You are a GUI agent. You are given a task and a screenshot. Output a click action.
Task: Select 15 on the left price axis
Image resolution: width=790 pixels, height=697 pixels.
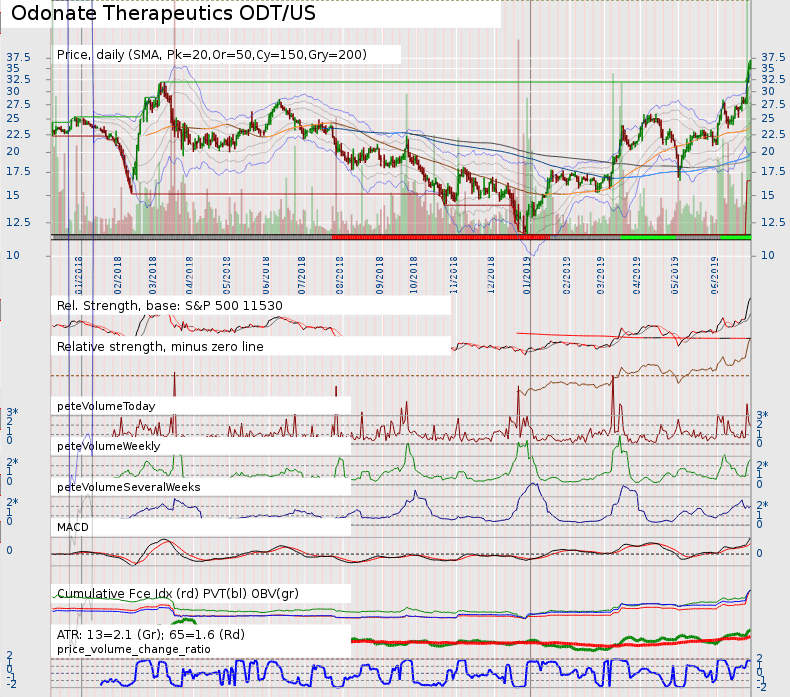tap(13, 195)
